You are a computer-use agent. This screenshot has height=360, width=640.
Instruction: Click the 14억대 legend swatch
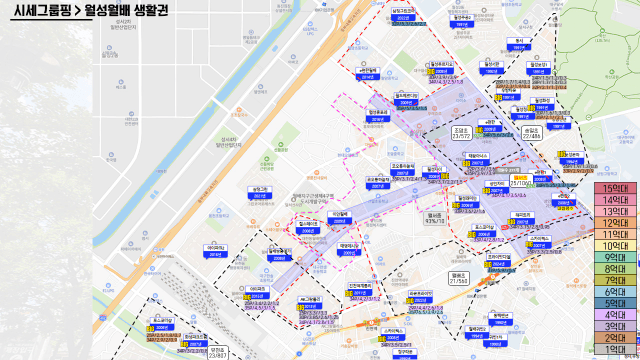(x=616, y=200)
